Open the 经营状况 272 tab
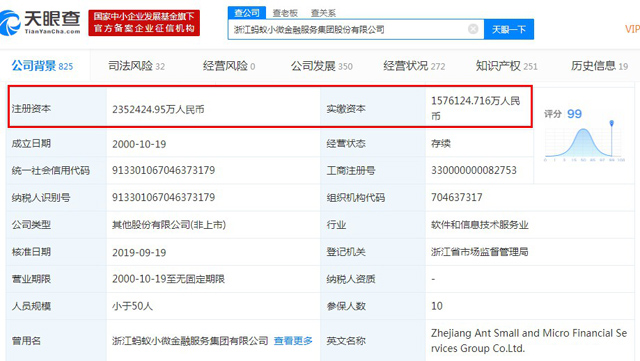This screenshot has height=361, width=640. point(414,66)
